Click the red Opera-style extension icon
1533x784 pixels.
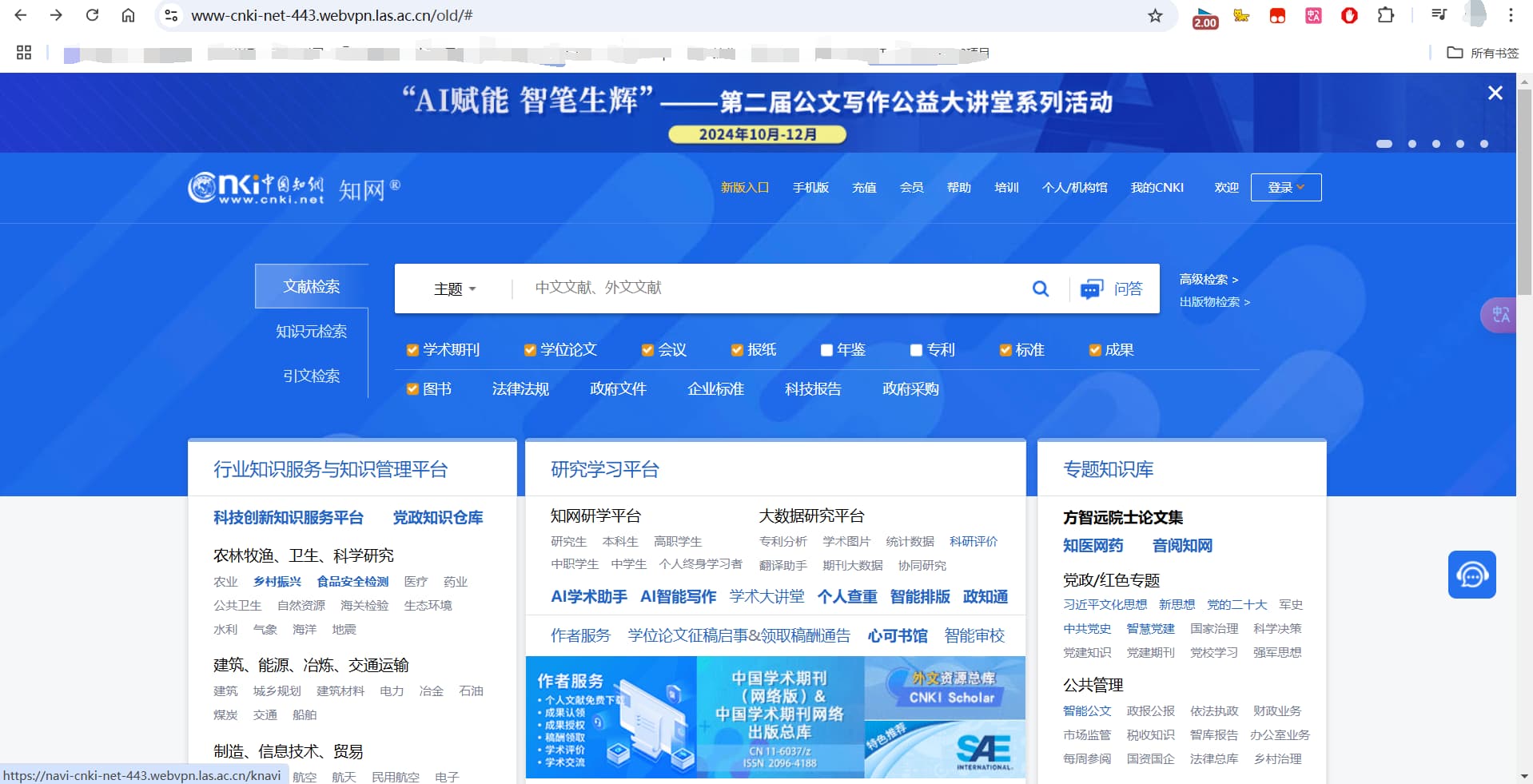[x=1349, y=15]
